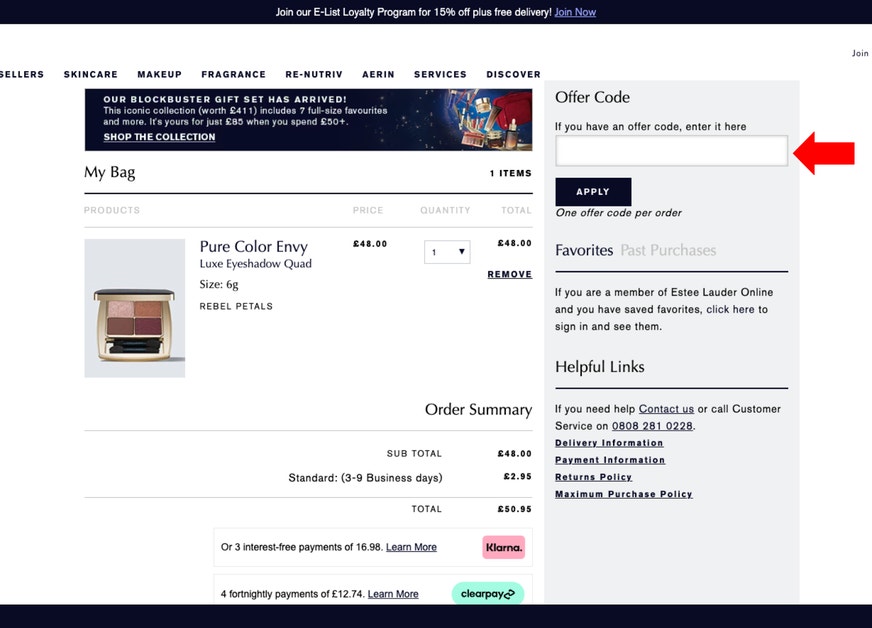Screen dimensions: 872x628
Task: Remove Pure Color Envy from bag
Action: click(509, 274)
